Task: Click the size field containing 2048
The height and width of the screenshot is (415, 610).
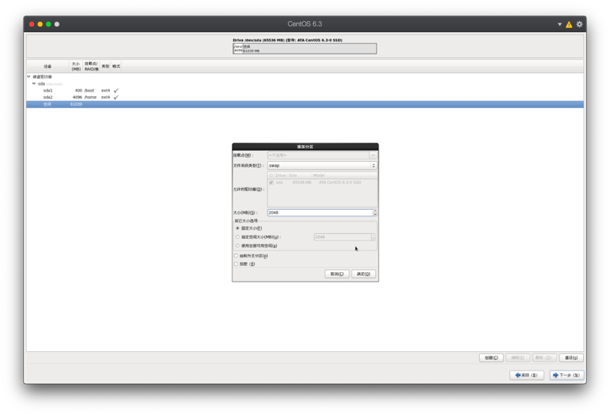Action: pos(320,213)
